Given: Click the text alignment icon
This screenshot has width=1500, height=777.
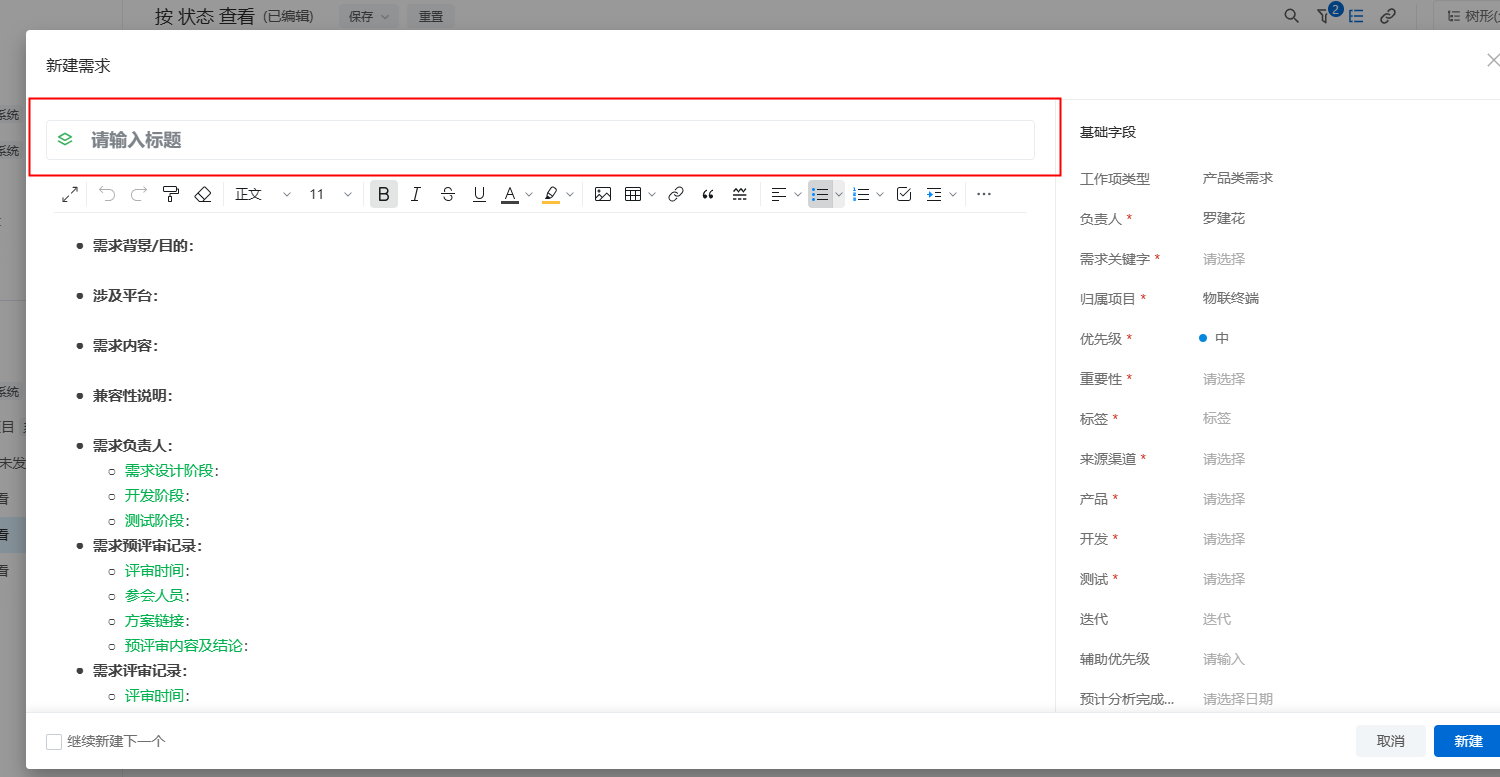Looking at the screenshot, I should 779,194.
